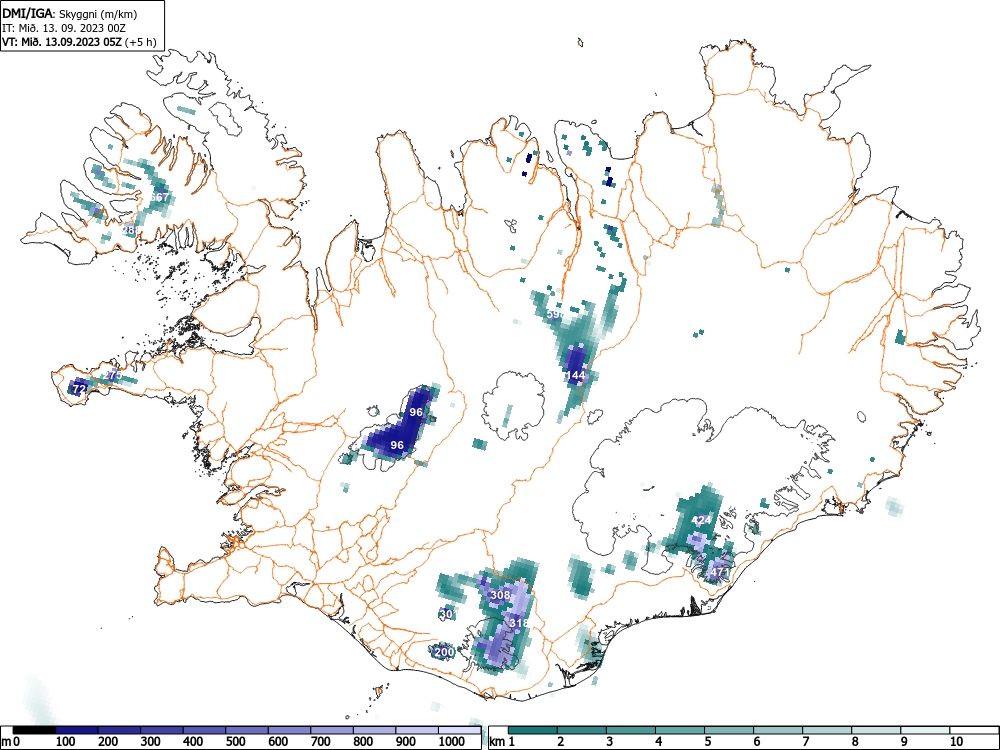Click the '700' label on the metre scale

[321, 742]
